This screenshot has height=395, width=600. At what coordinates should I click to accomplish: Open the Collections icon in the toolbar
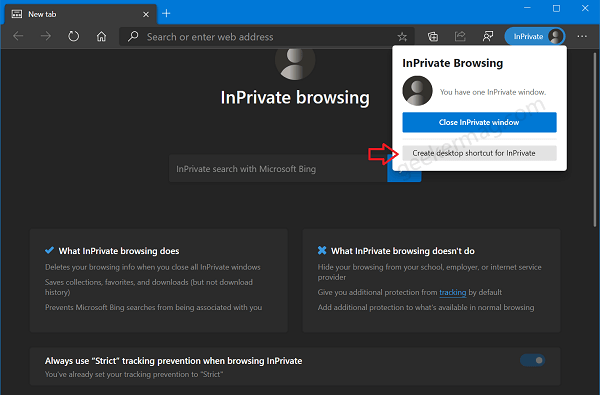point(432,36)
